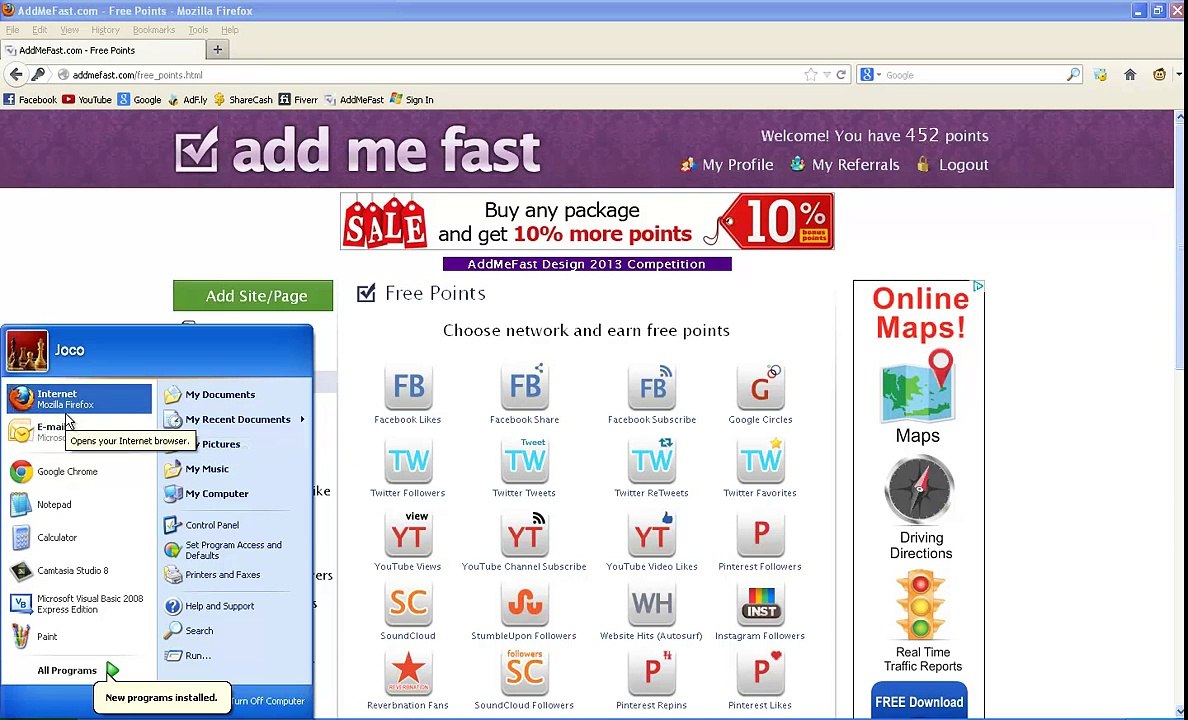Image resolution: width=1188 pixels, height=720 pixels.
Task: Open a new tab with plus button
Action: 217,50
